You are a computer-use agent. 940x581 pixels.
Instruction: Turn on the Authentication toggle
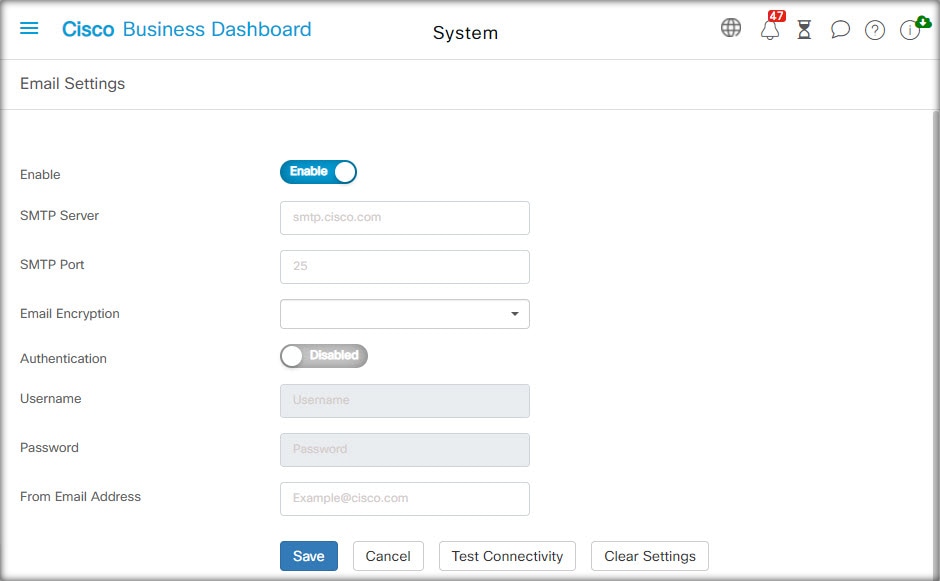pos(324,356)
